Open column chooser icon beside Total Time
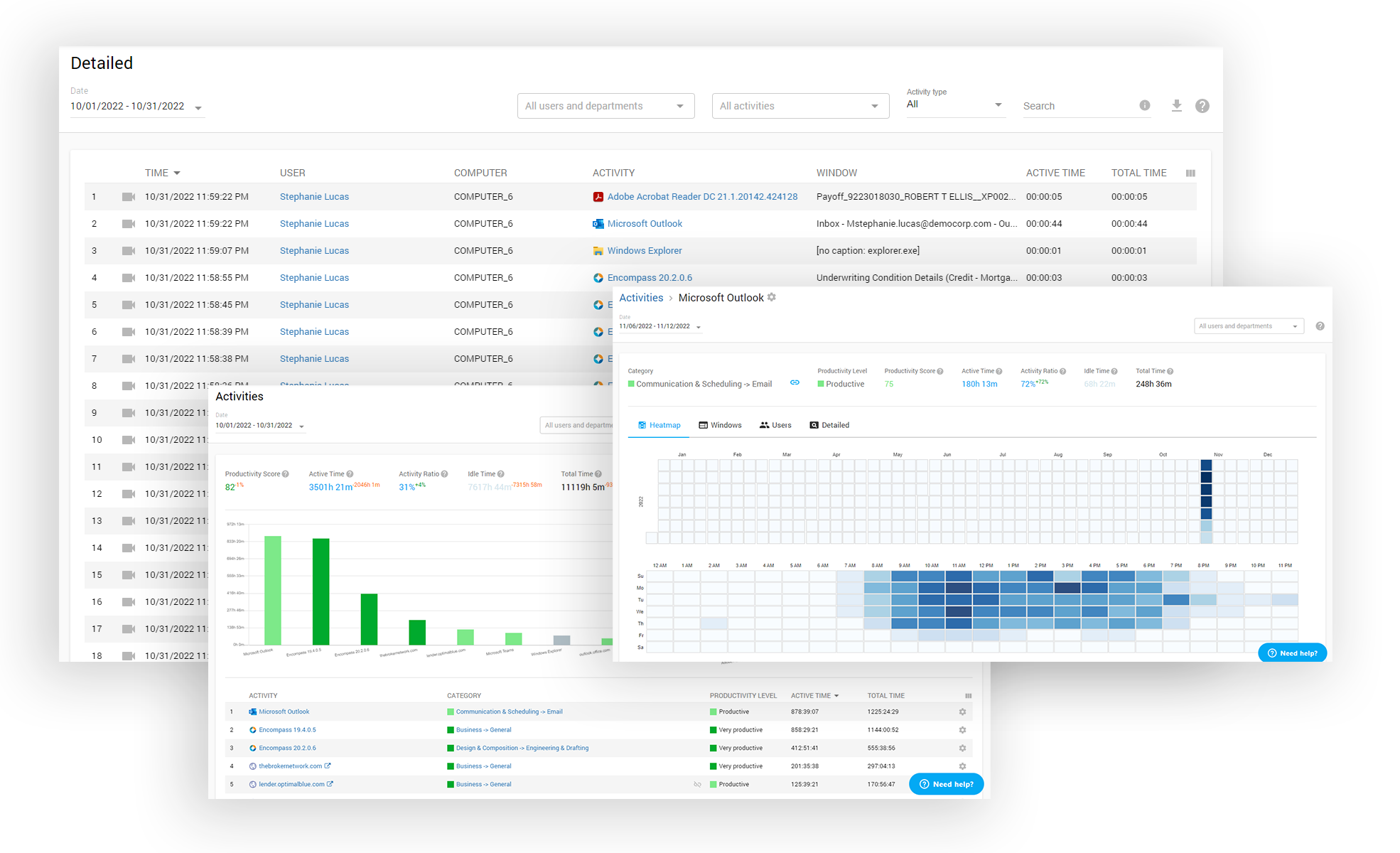 (1190, 173)
